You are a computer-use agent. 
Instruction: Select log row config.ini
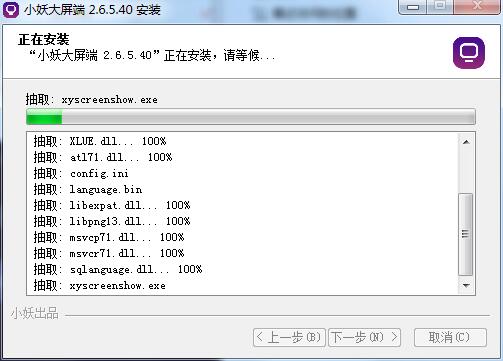pyautogui.click(x=81, y=173)
